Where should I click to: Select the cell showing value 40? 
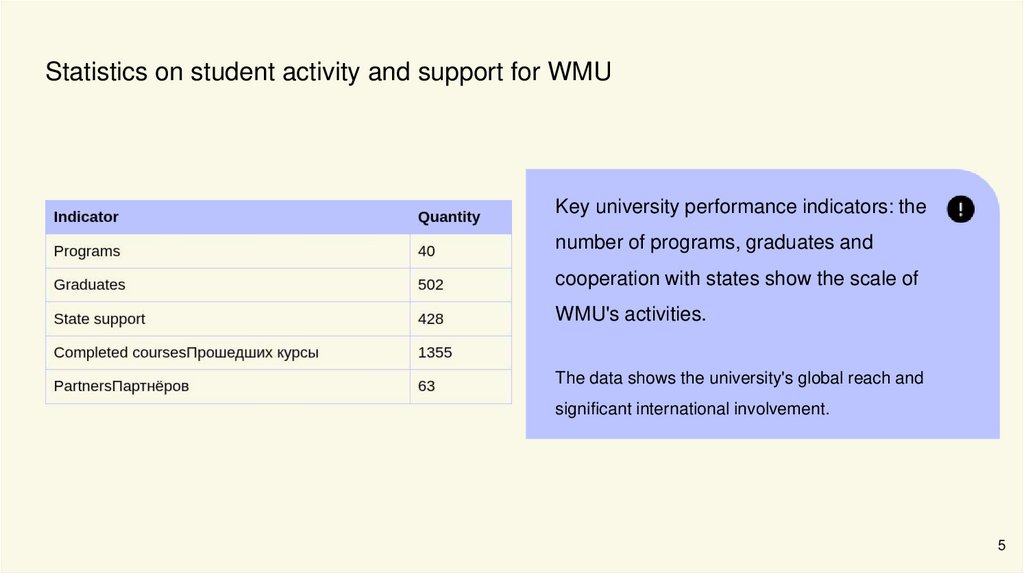coord(427,251)
